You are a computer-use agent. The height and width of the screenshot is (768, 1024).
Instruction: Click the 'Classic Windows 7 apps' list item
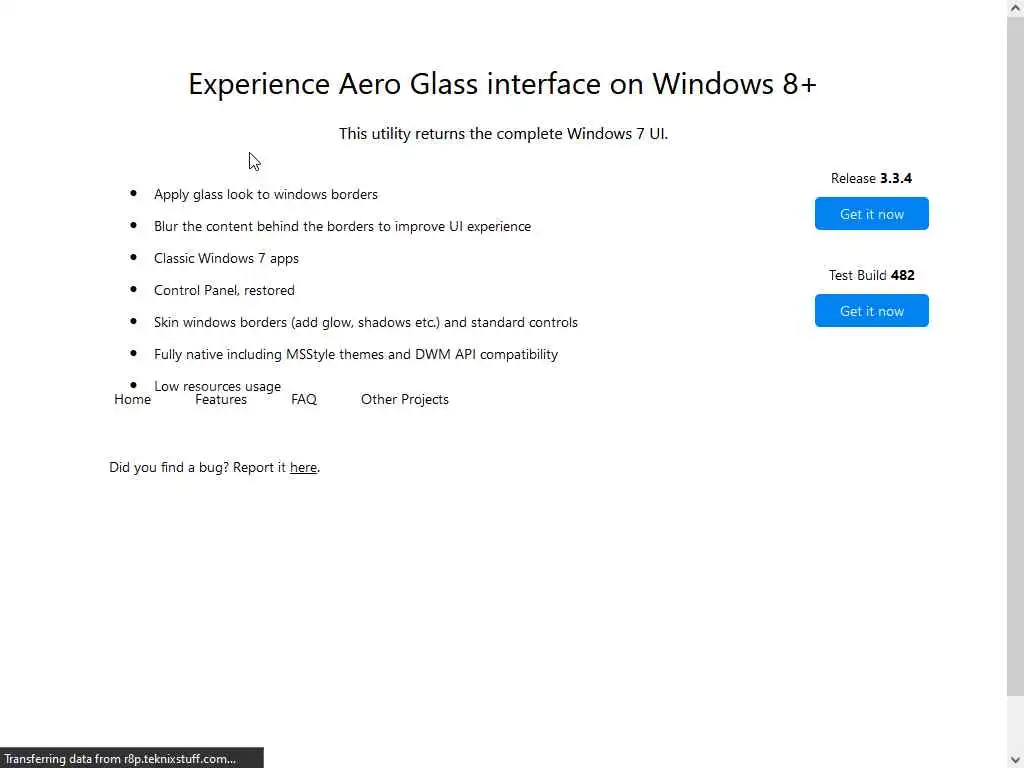click(226, 258)
